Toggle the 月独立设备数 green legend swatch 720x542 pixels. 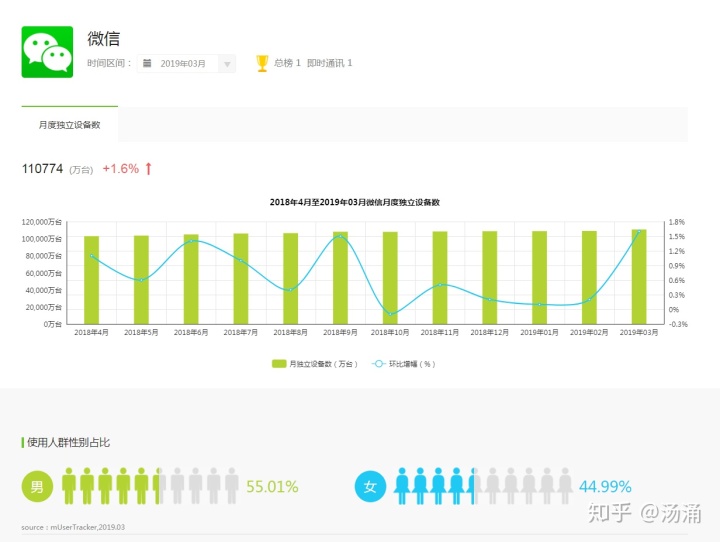point(279,364)
